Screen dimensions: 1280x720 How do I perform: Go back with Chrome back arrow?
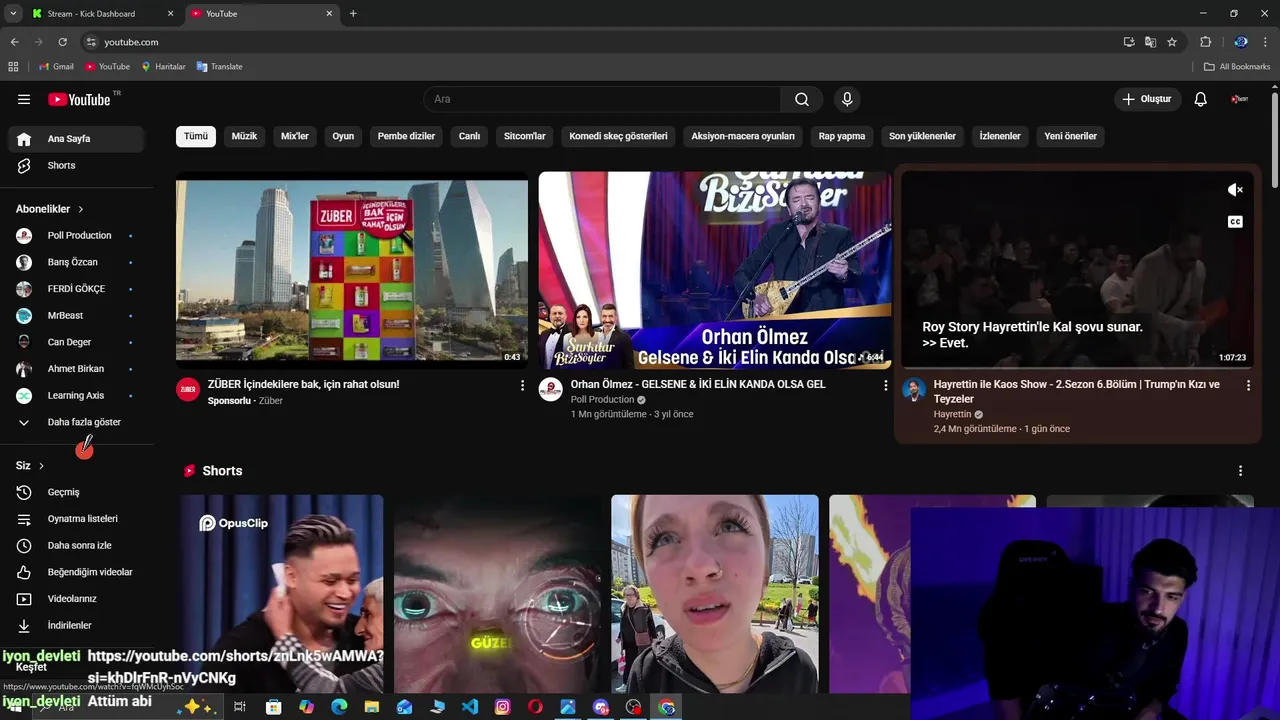coord(14,42)
